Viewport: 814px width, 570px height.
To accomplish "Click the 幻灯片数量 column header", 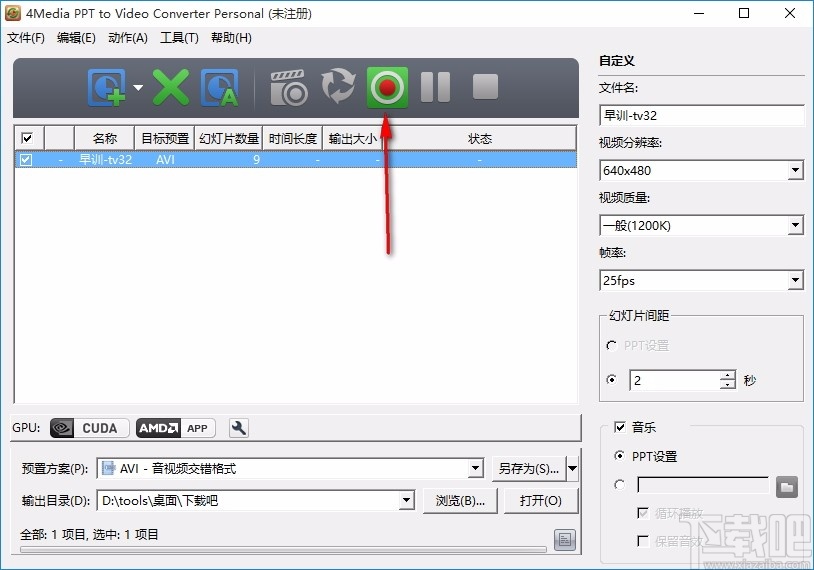I will pos(228,139).
